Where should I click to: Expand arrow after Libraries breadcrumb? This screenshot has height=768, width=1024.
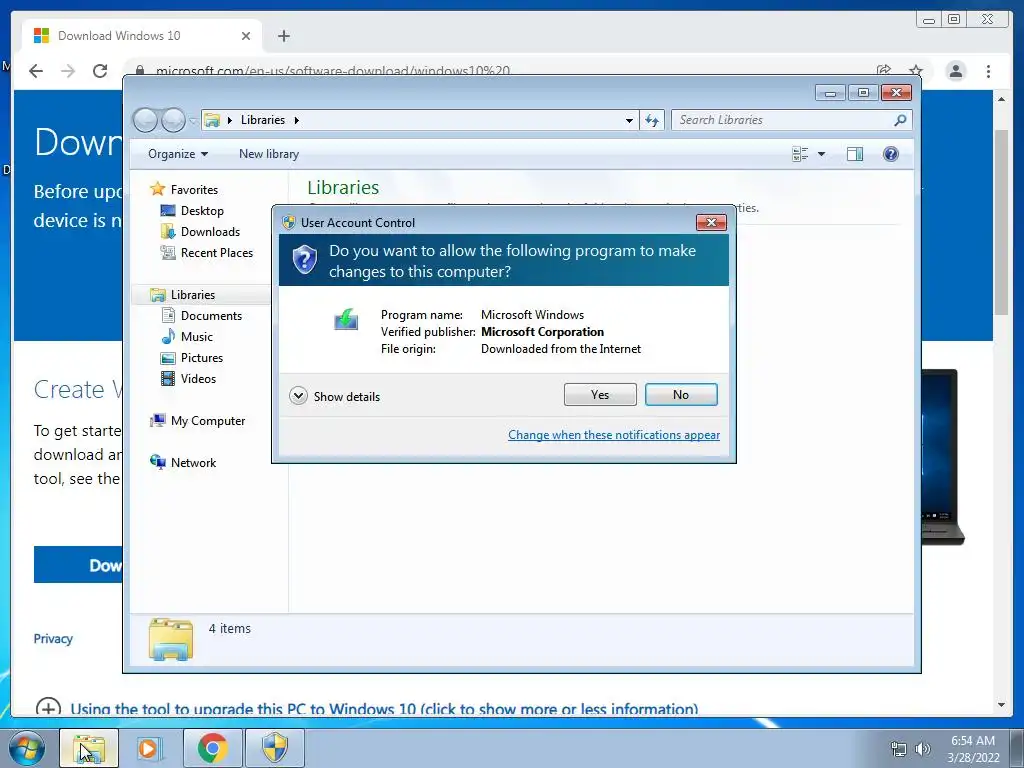pos(296,120)
